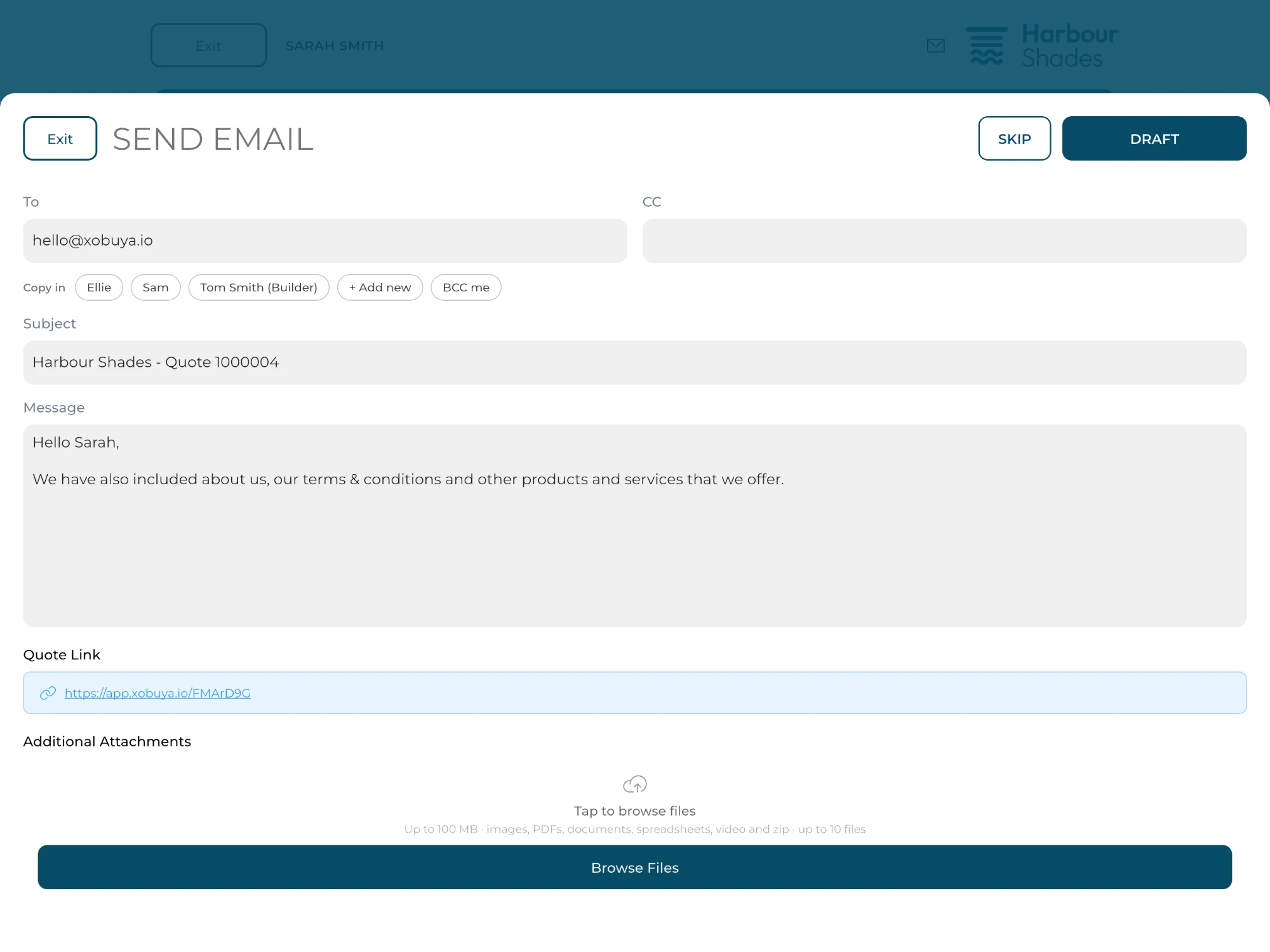The height and width of the screenshot is (952, 1270).
Task: Edit the Subject field with Quote 1000004
Action: click(635, 362)
